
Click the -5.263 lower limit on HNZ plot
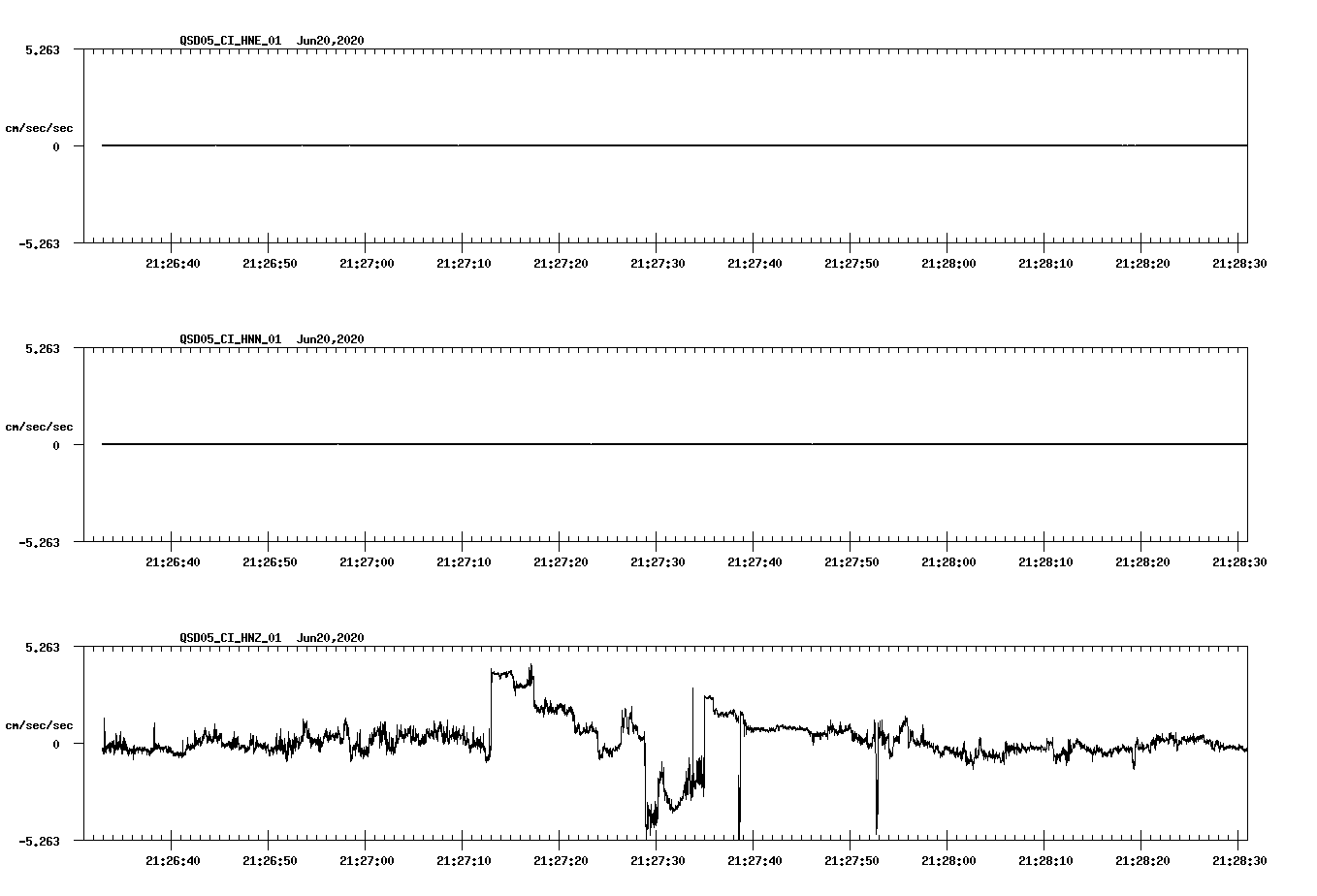[x=40, y=841]
